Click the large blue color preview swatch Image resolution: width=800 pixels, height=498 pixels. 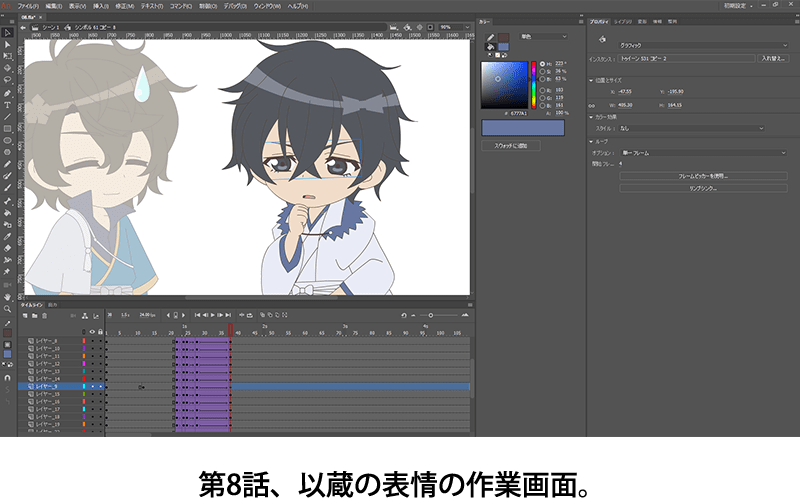pyautogui.click(x=523, y=128)
